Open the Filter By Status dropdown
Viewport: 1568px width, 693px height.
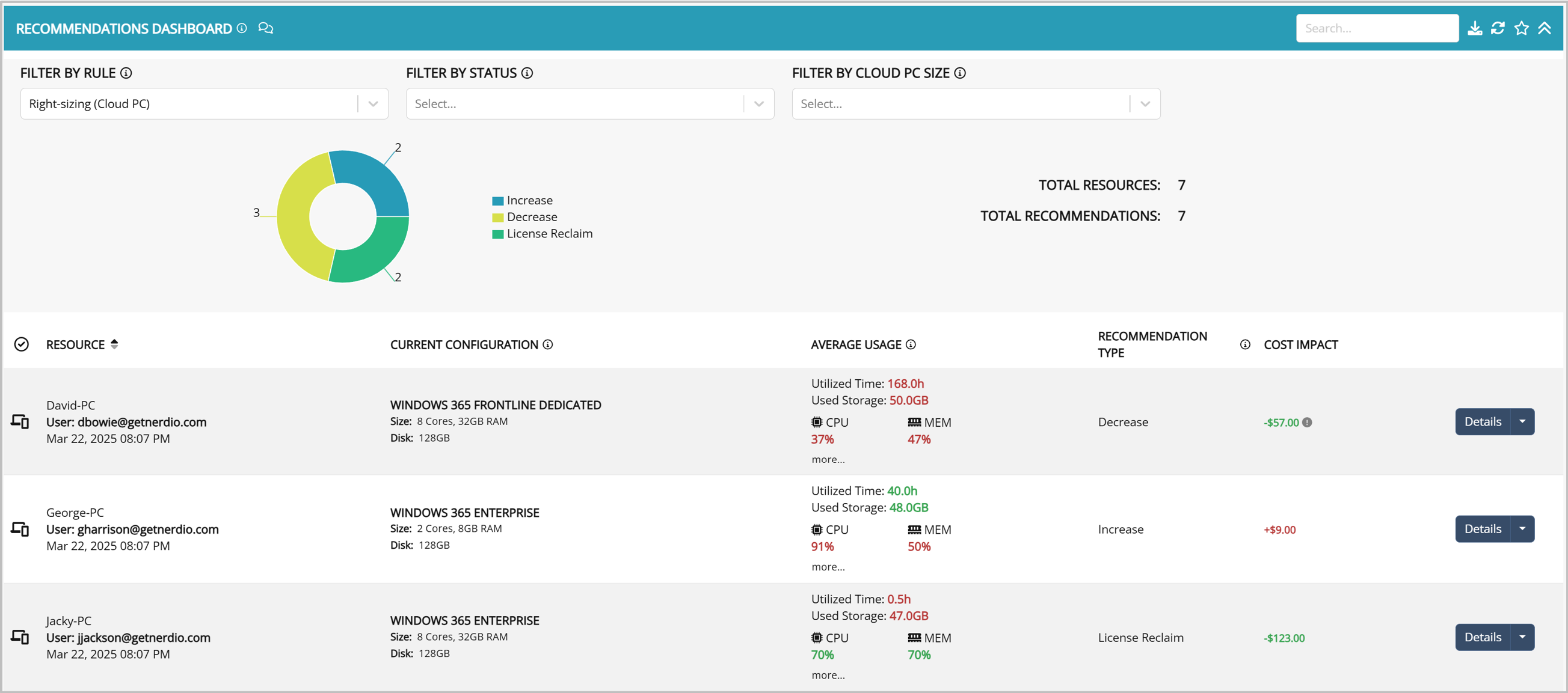coord(758,104)
